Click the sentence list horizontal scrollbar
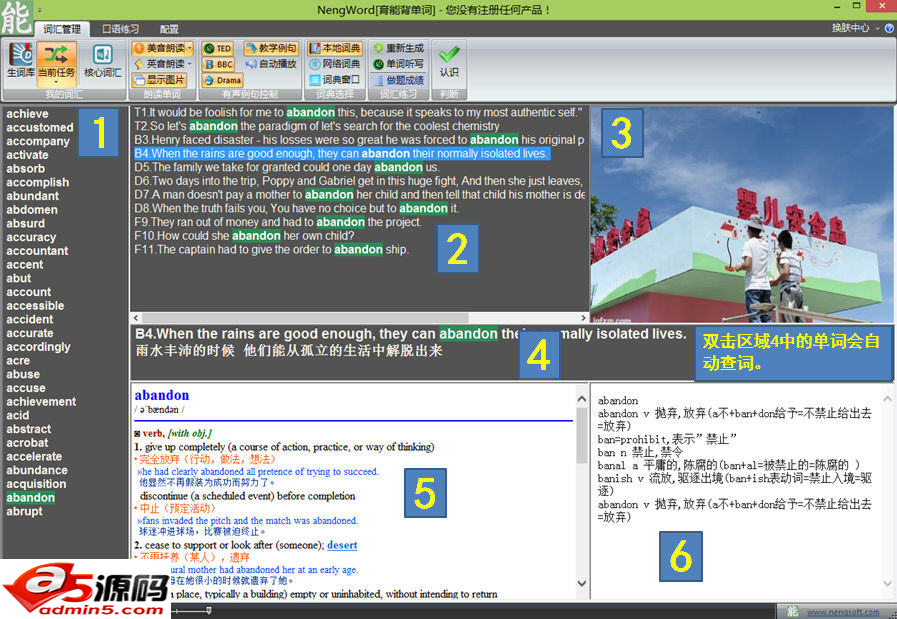Image resolution: width=897 pixels, height=619 pixels. (x=305, y=318)
